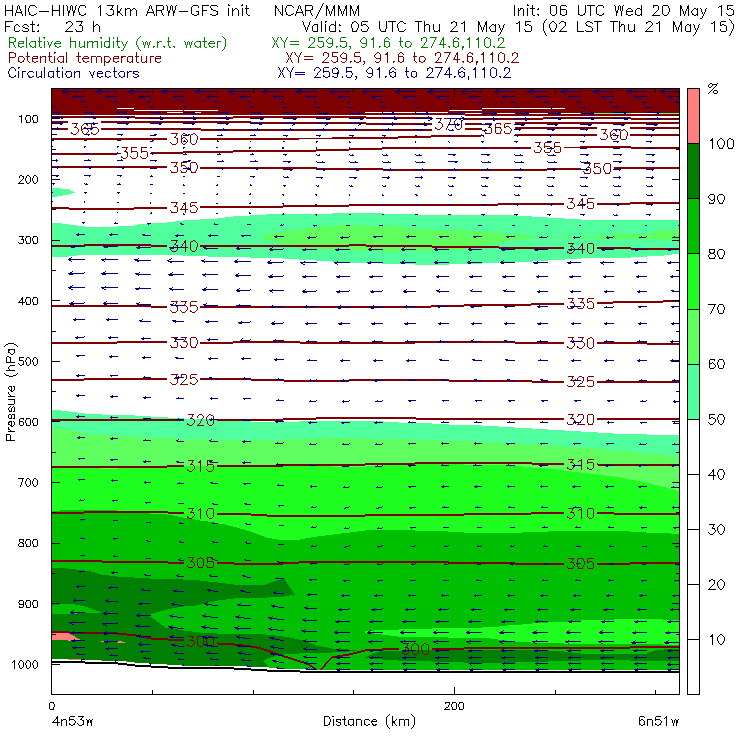Click the 'Fcst: 23 h' forecast text

(52, 26)
